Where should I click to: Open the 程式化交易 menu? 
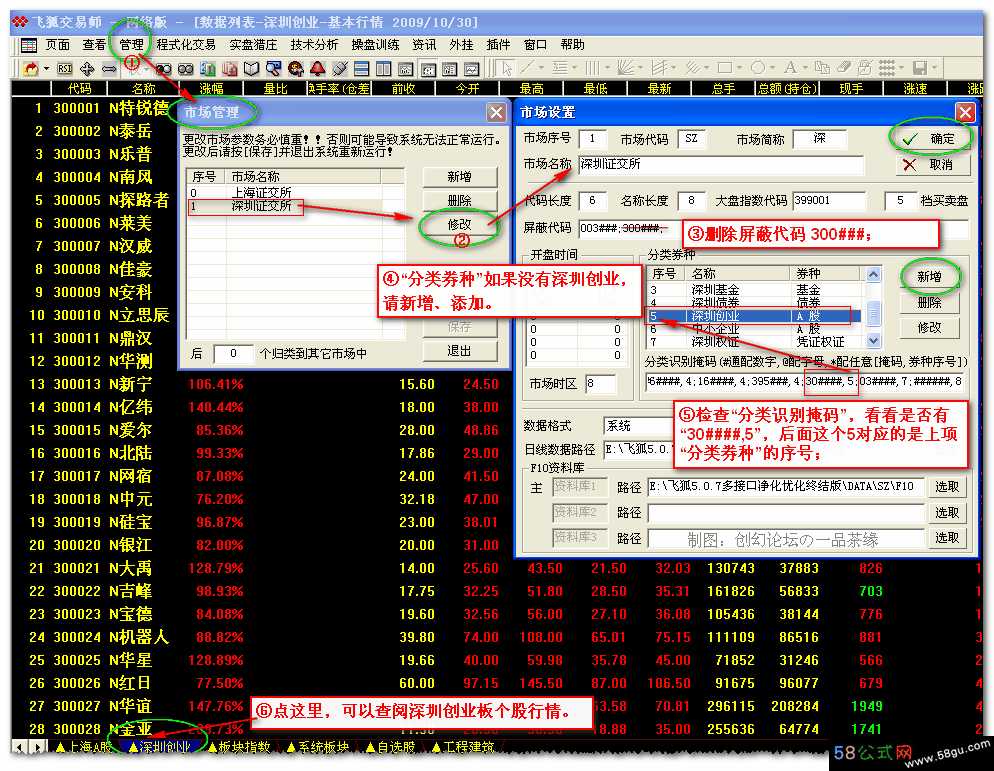(186, 45)
